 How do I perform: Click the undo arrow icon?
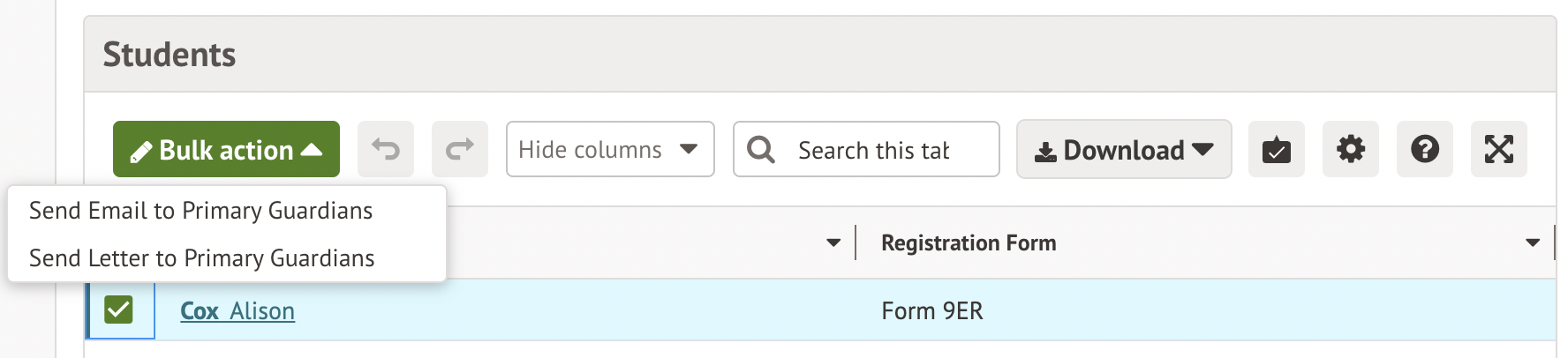[386, 149]
